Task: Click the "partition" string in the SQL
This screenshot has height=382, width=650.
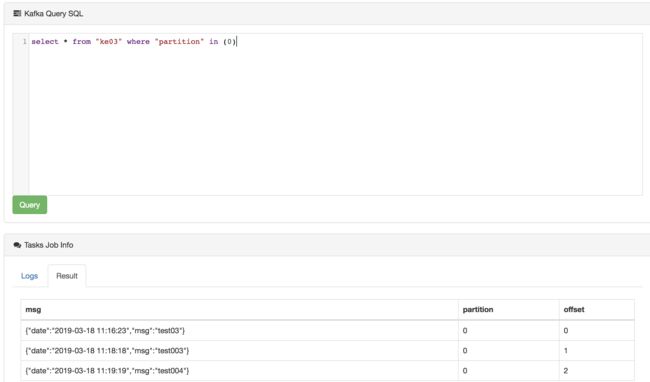Action: click(179, 41)
